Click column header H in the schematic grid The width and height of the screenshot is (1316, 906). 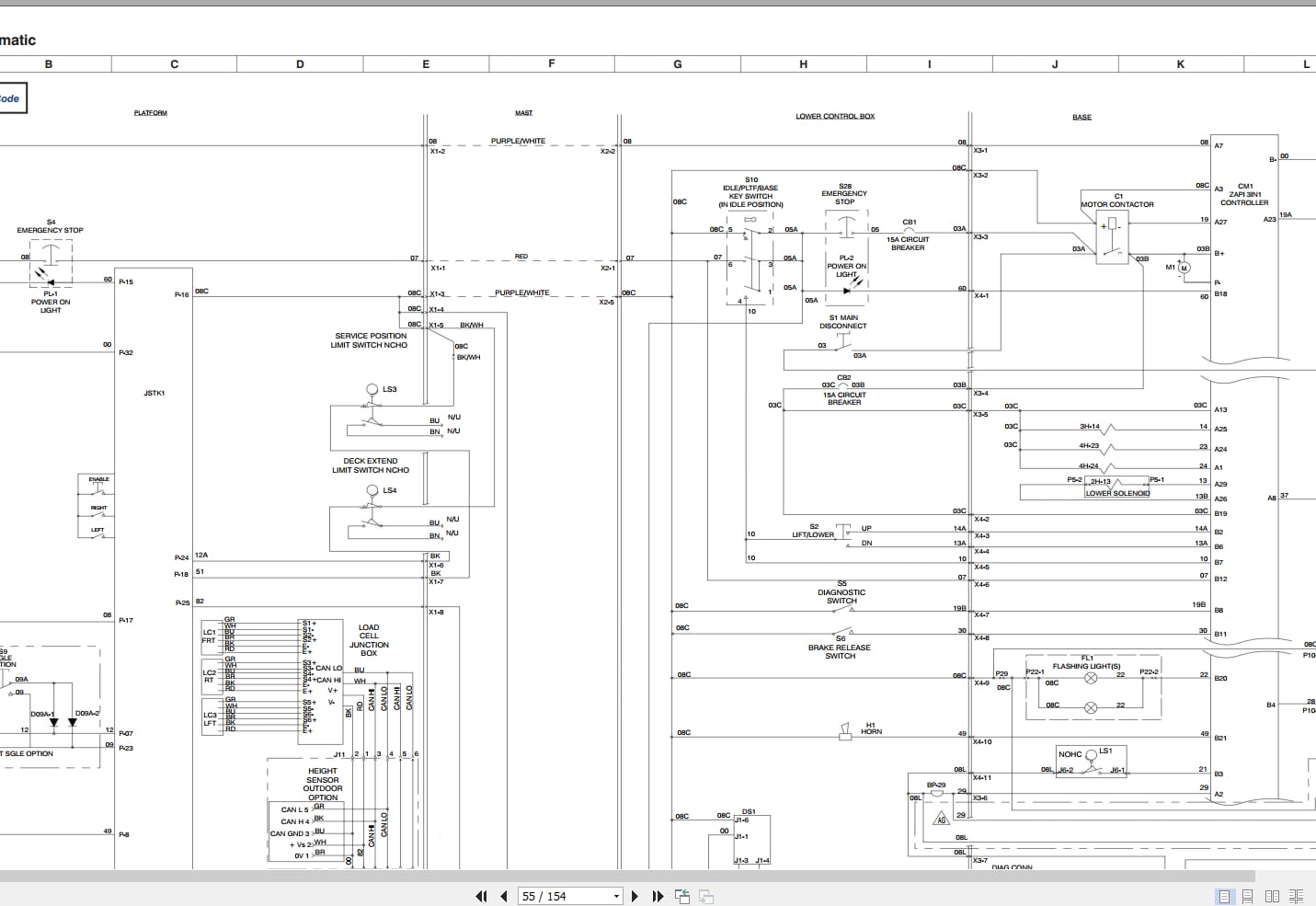[803, 64]
